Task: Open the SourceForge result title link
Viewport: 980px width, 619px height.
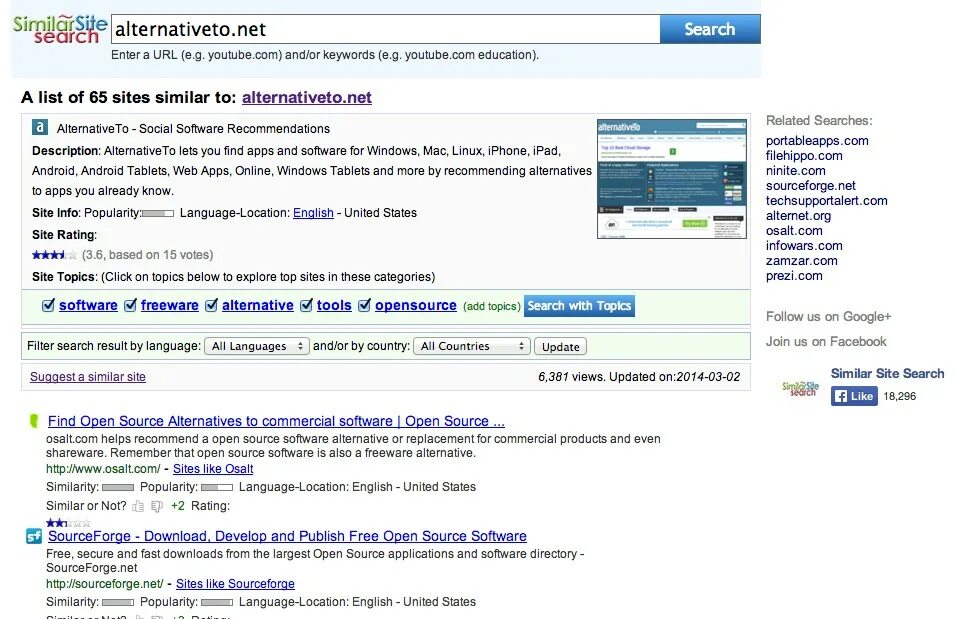Action: [288, 536]
